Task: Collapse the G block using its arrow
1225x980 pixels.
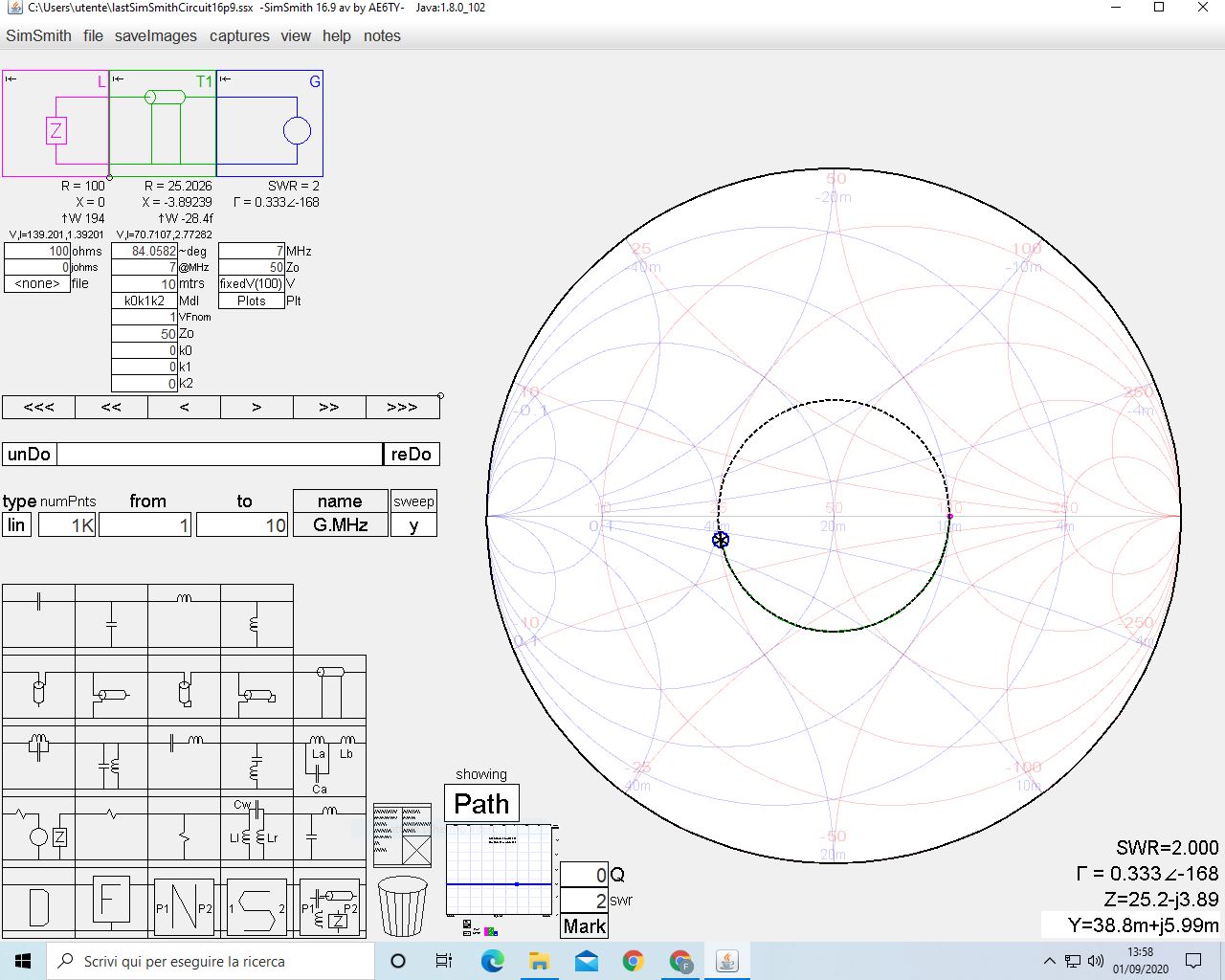Action: click(225, 78)
